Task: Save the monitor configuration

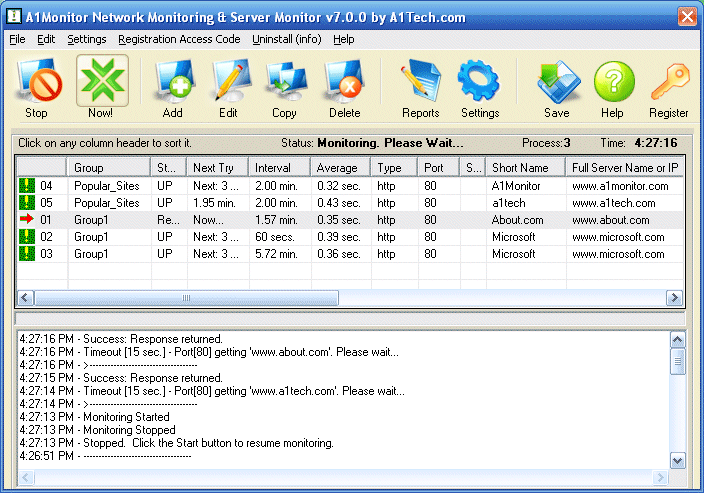Action: point(557,87)
